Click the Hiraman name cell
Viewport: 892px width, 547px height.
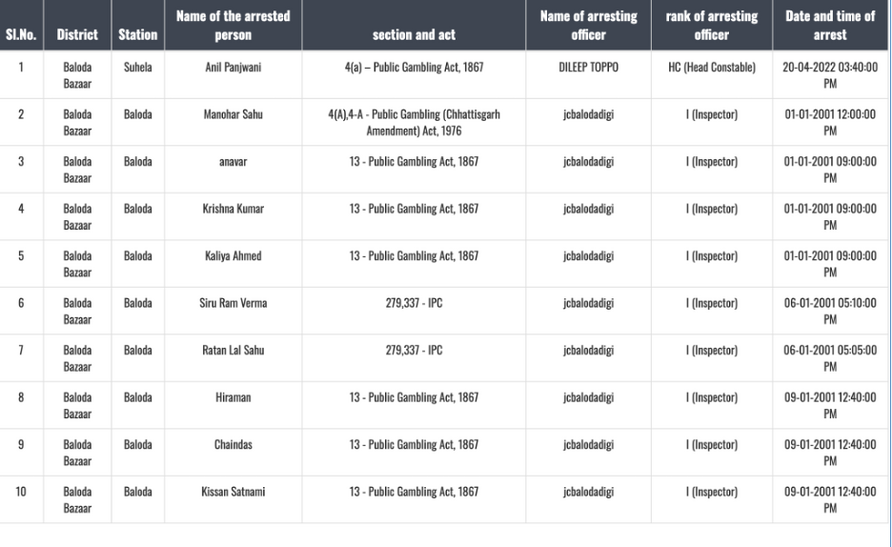point(233,397)
